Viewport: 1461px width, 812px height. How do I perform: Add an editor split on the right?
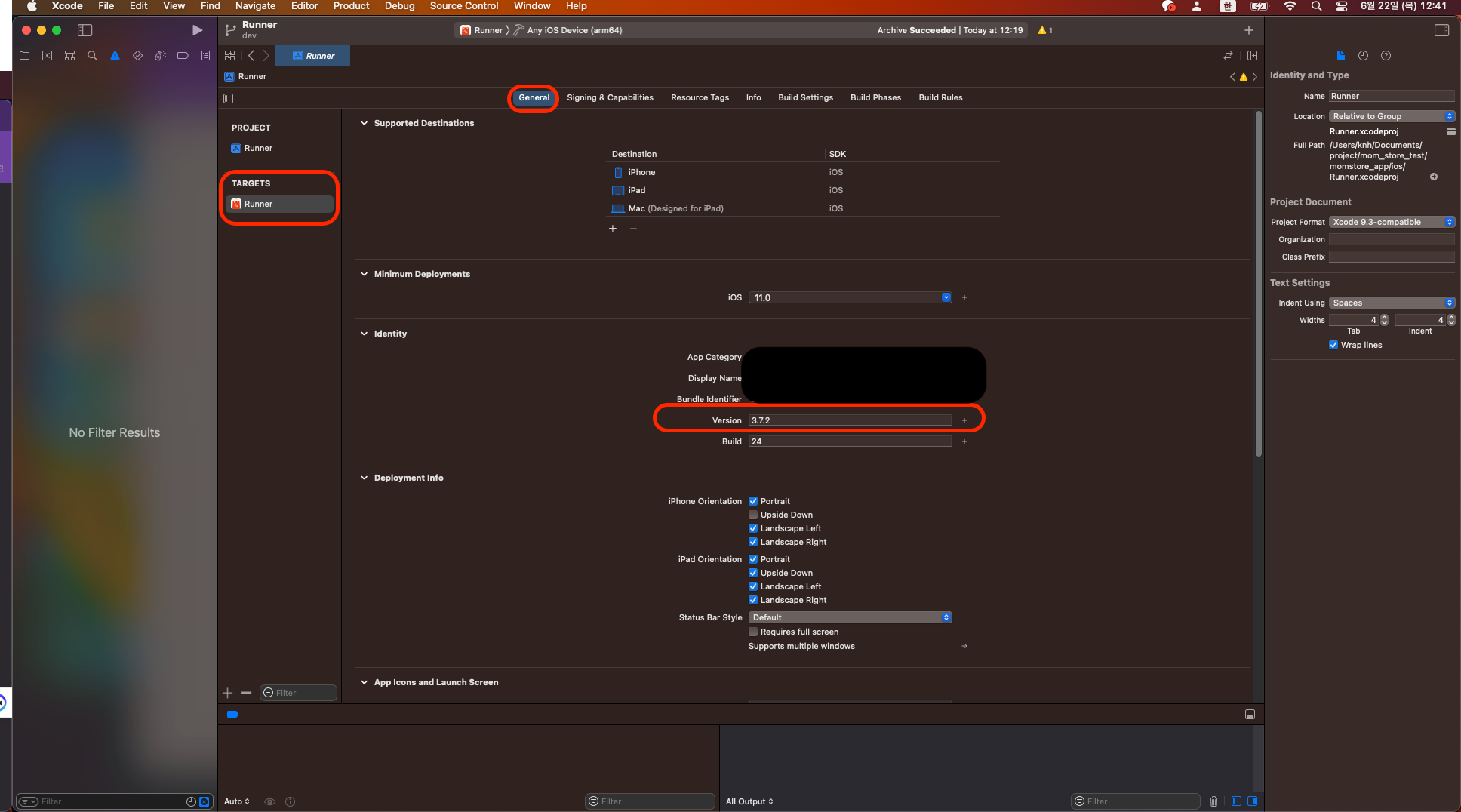pos(1253,55)
